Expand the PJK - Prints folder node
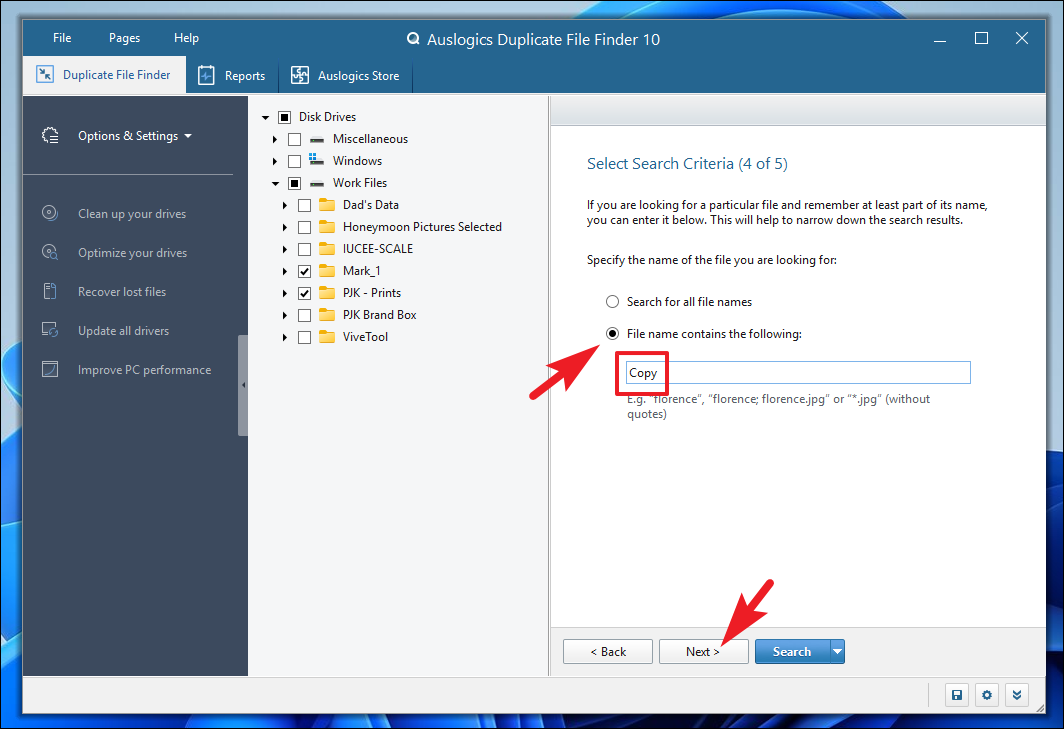This screenshot has height=729, width=1064. (285, 293)
